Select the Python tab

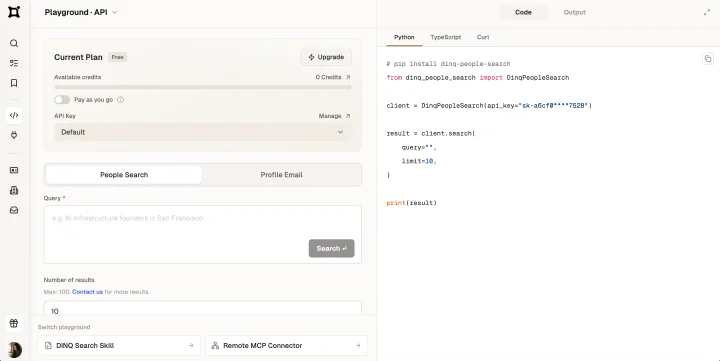pos(404,37)
